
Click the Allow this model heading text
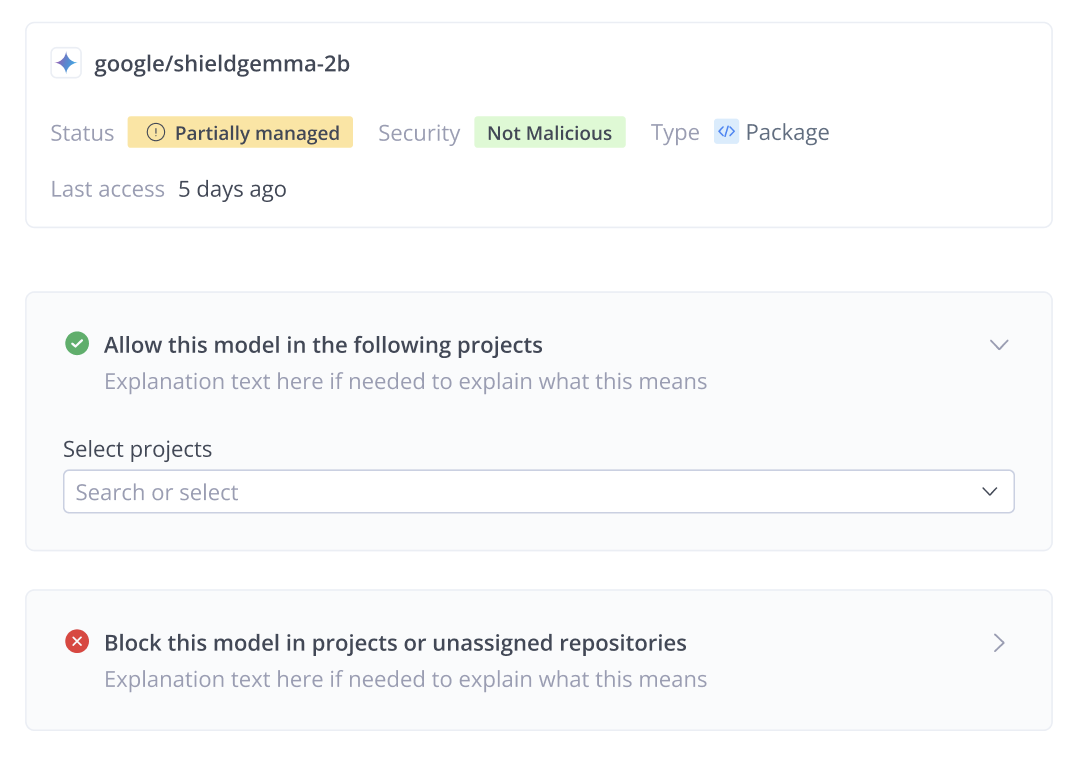click(x=323, y=344)
